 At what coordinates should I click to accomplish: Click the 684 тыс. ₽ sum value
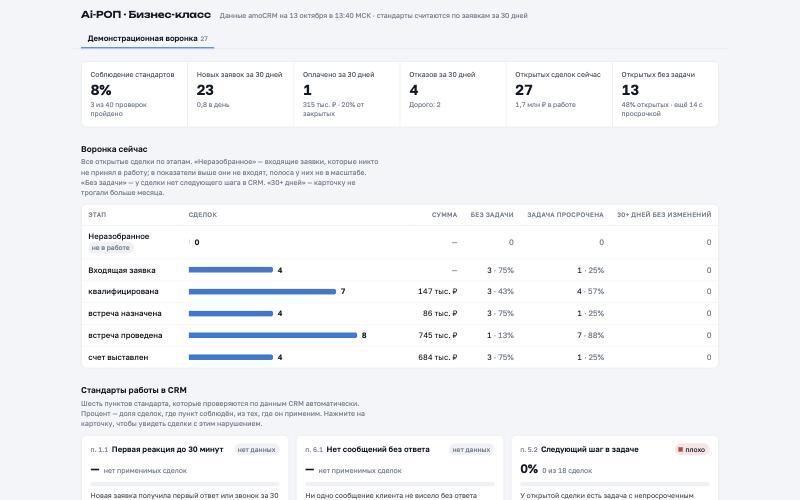coord(437,357)
